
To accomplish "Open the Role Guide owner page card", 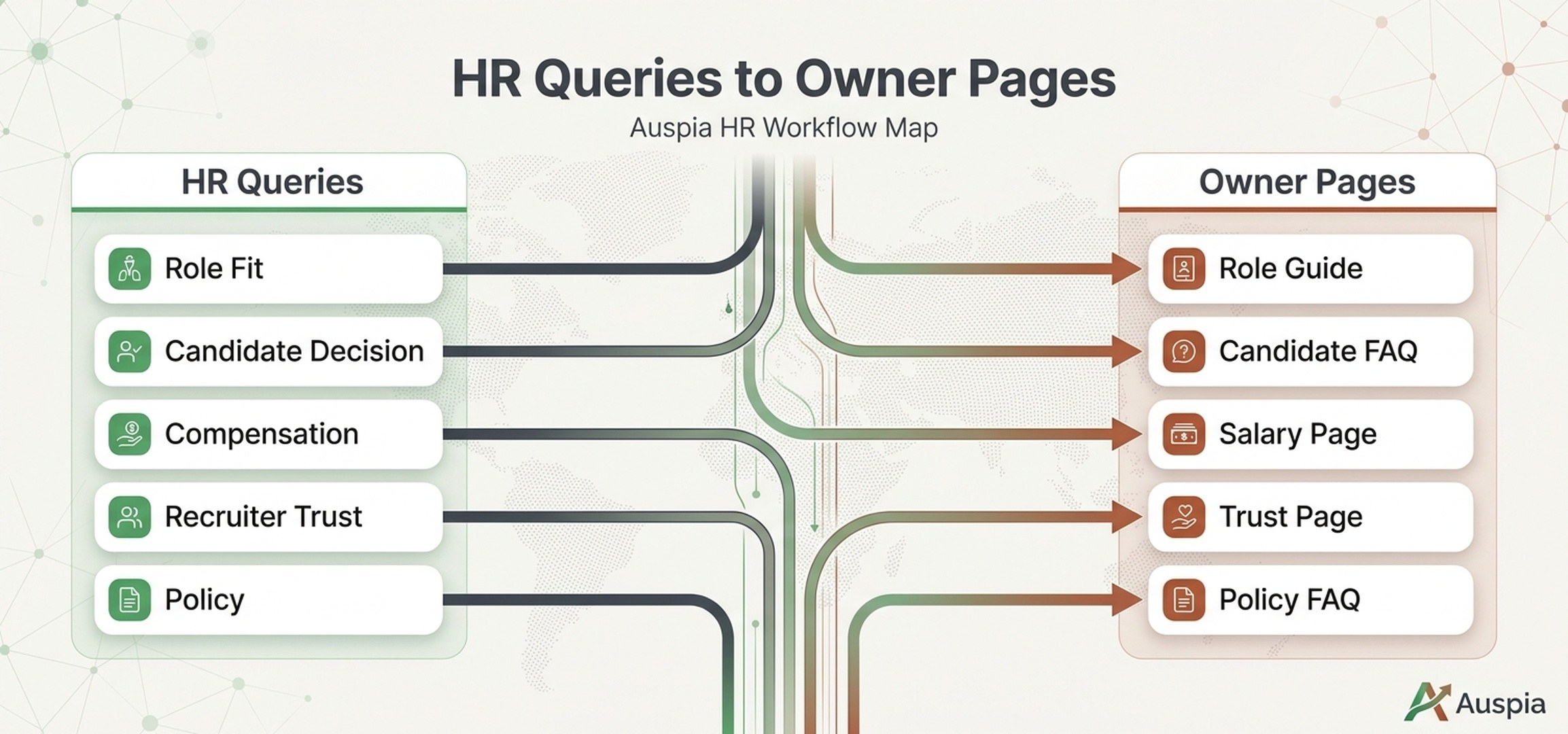I will pyautogui.click(x=1310, y=268).
